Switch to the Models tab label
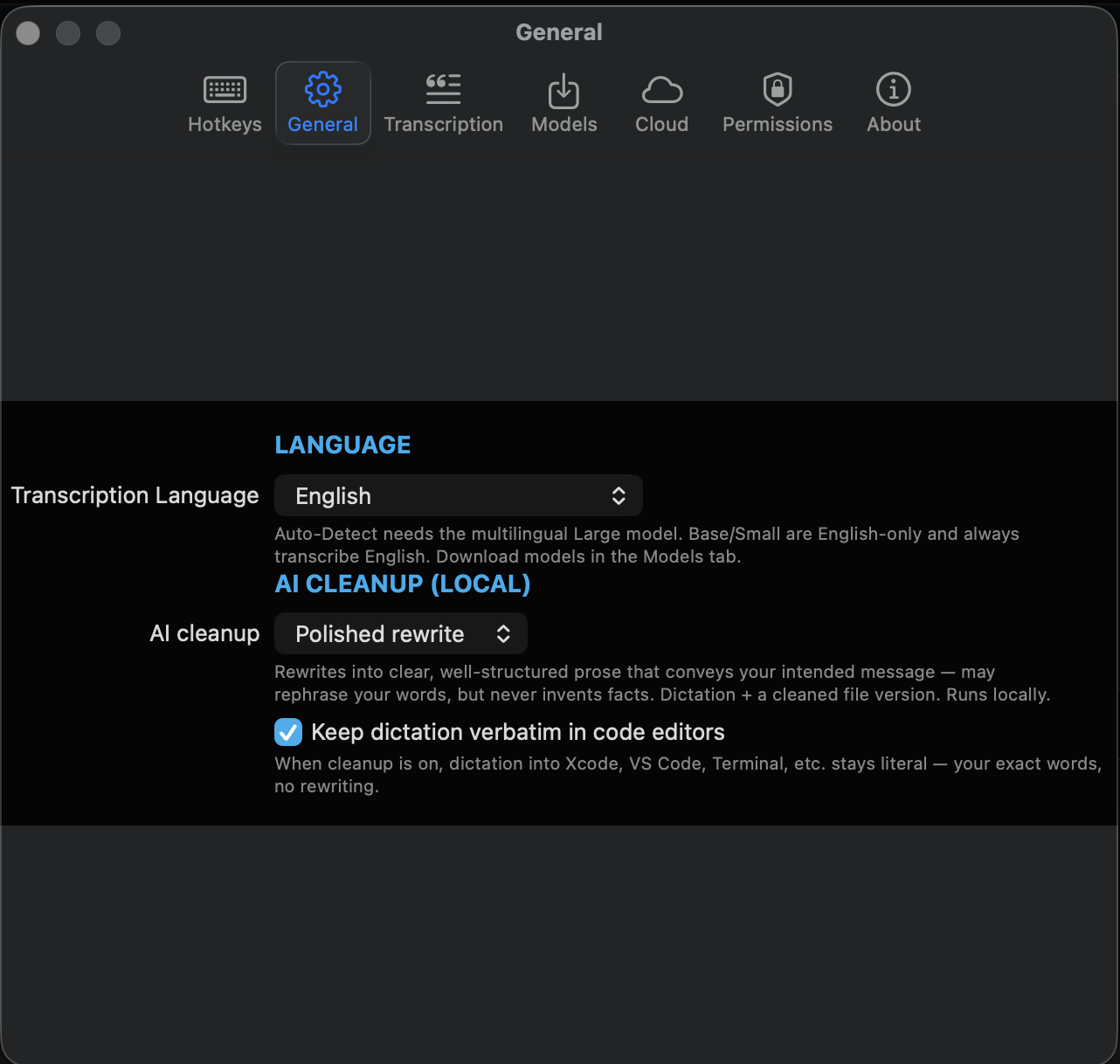1120x1064 pixels. point(564,125)
